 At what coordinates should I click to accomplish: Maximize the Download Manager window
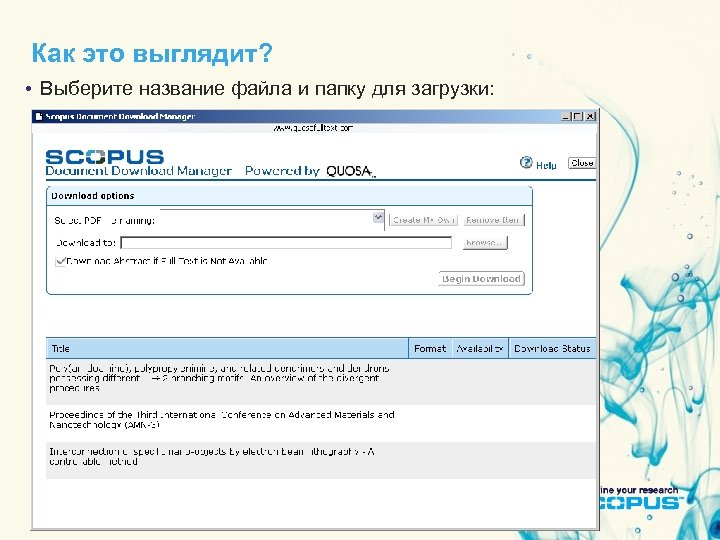pos(577,117)
